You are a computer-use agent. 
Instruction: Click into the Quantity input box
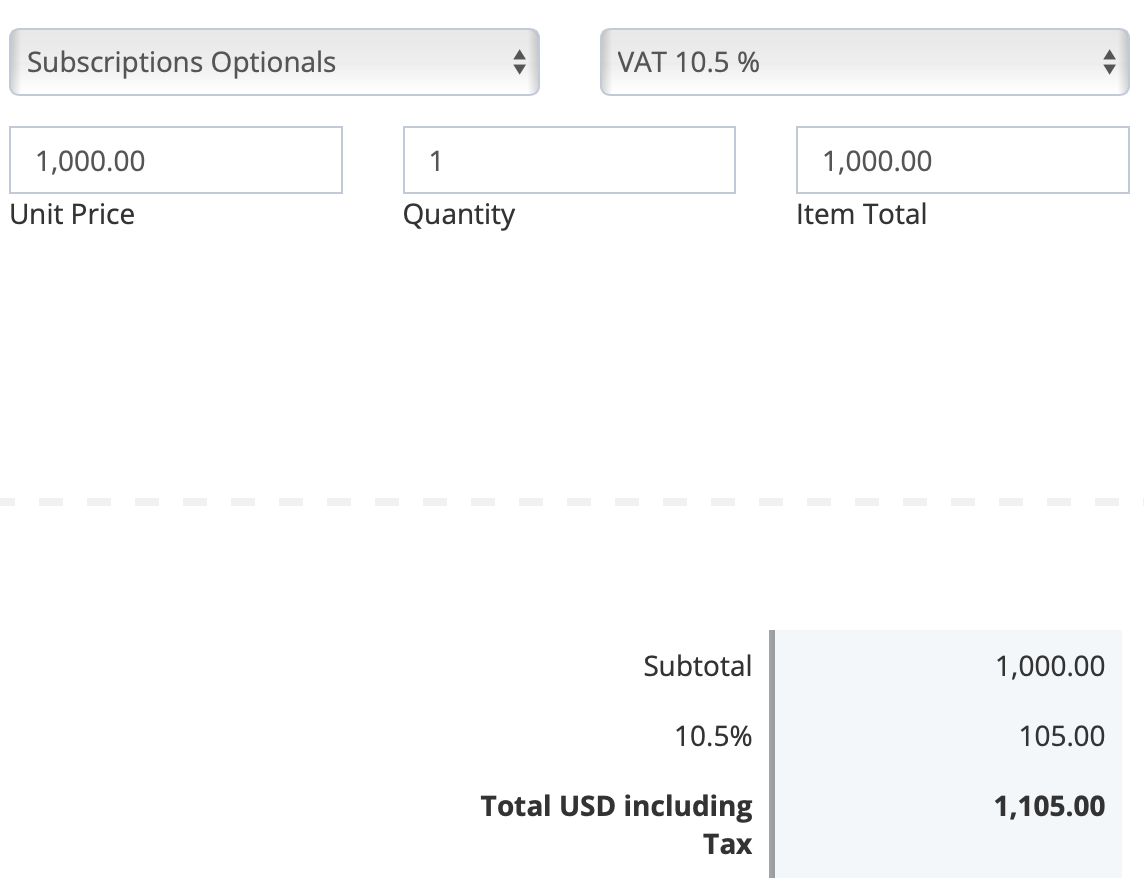[x=569, y=160]
